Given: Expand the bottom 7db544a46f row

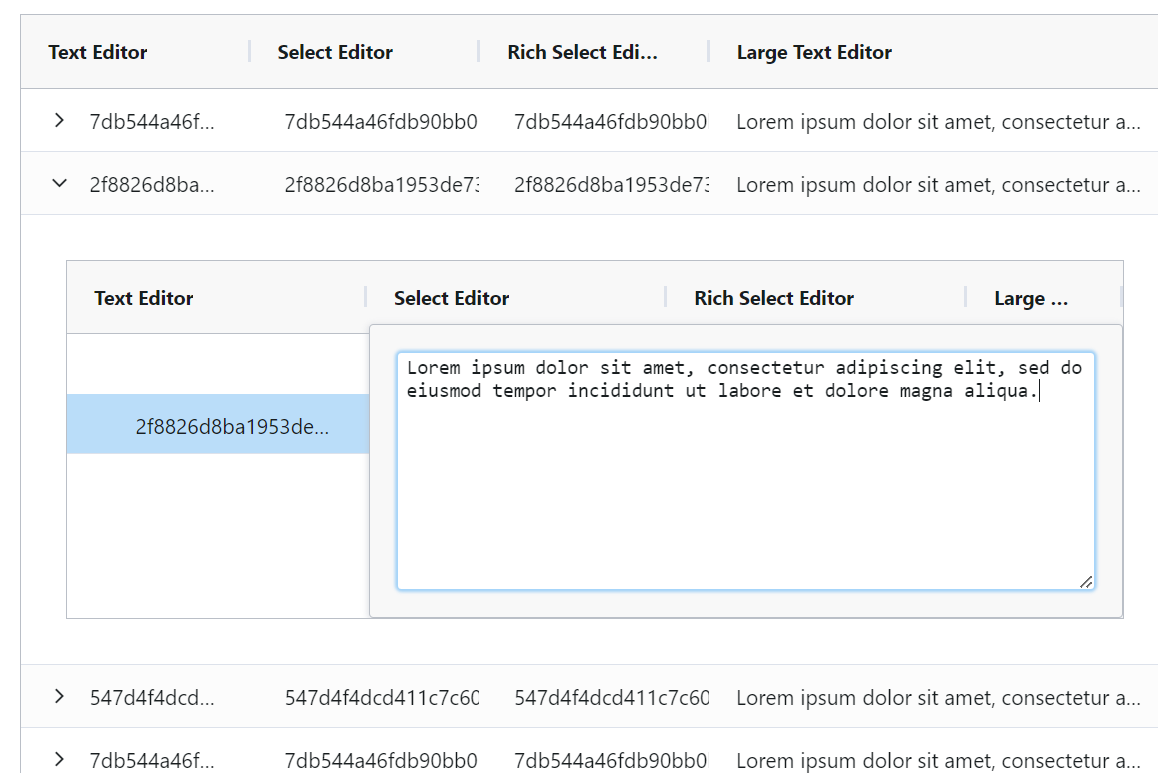Looking at the screenshot, I should [x=58, y=760].
